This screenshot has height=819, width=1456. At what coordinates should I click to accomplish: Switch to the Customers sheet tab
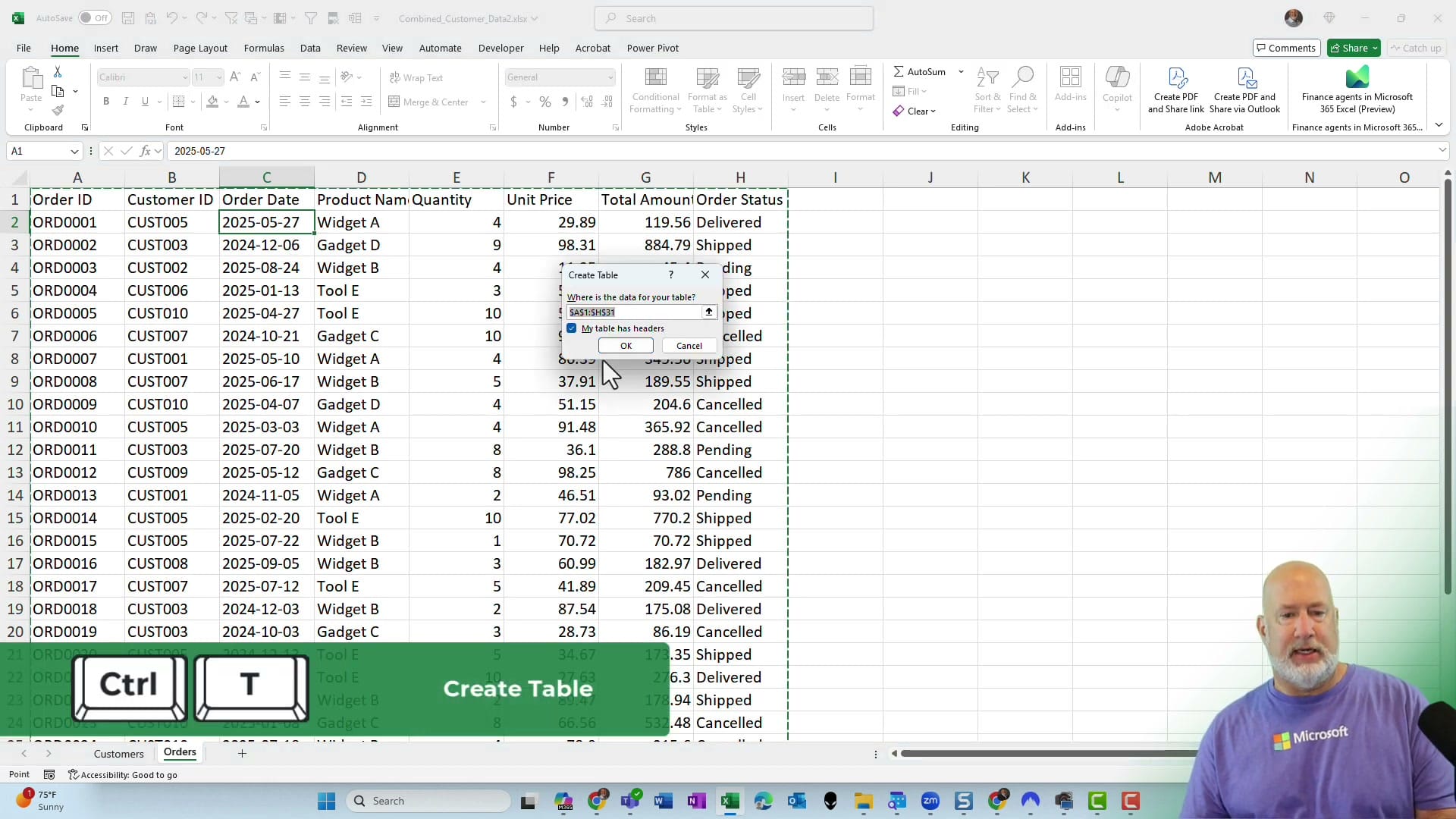click(118, 753)
